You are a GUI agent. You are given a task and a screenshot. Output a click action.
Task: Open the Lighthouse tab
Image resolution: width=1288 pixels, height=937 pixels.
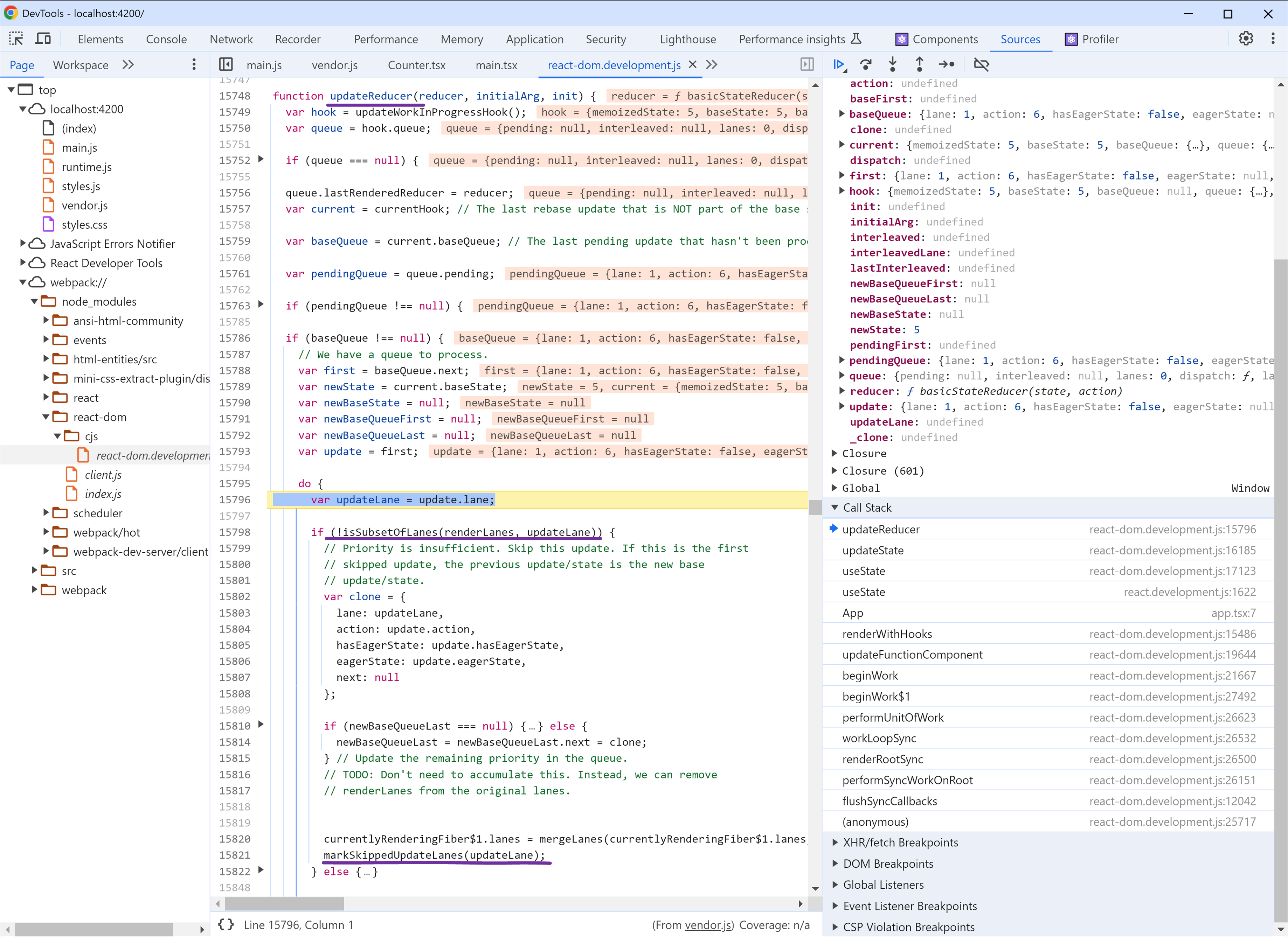pos(688,39)
